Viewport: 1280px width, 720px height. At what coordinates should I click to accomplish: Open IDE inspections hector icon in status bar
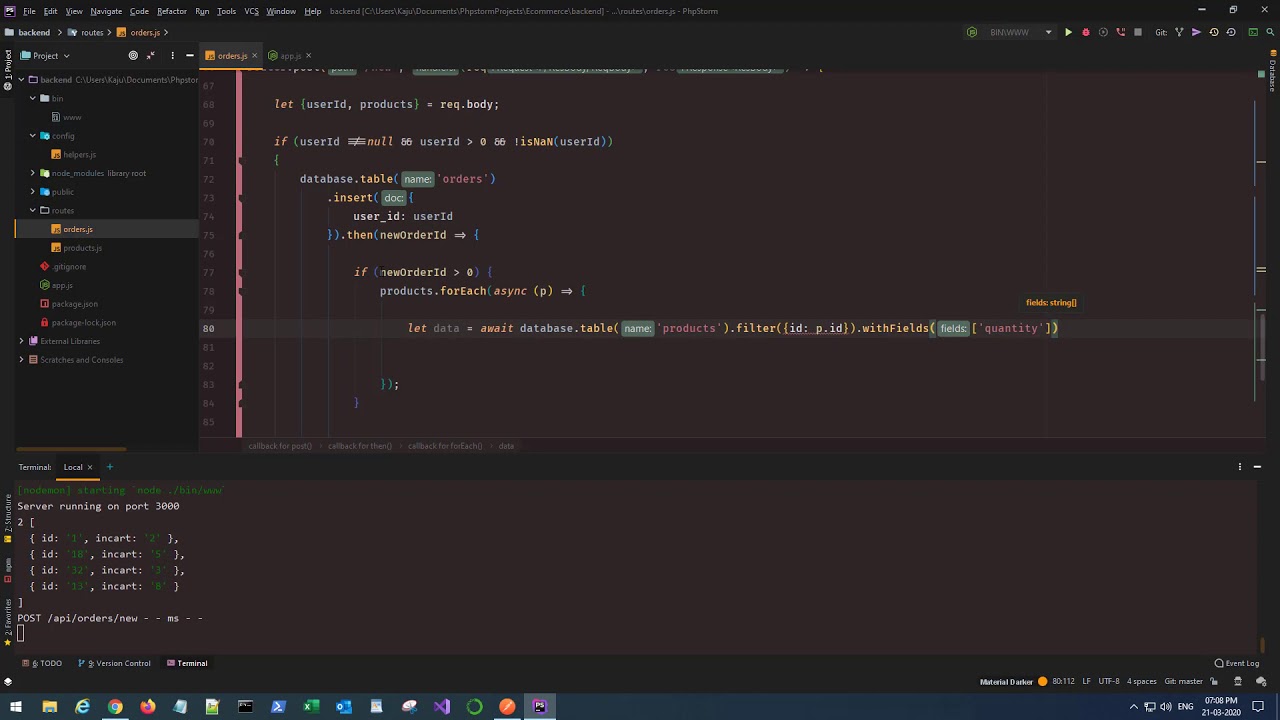click(x=1237, y=682)
